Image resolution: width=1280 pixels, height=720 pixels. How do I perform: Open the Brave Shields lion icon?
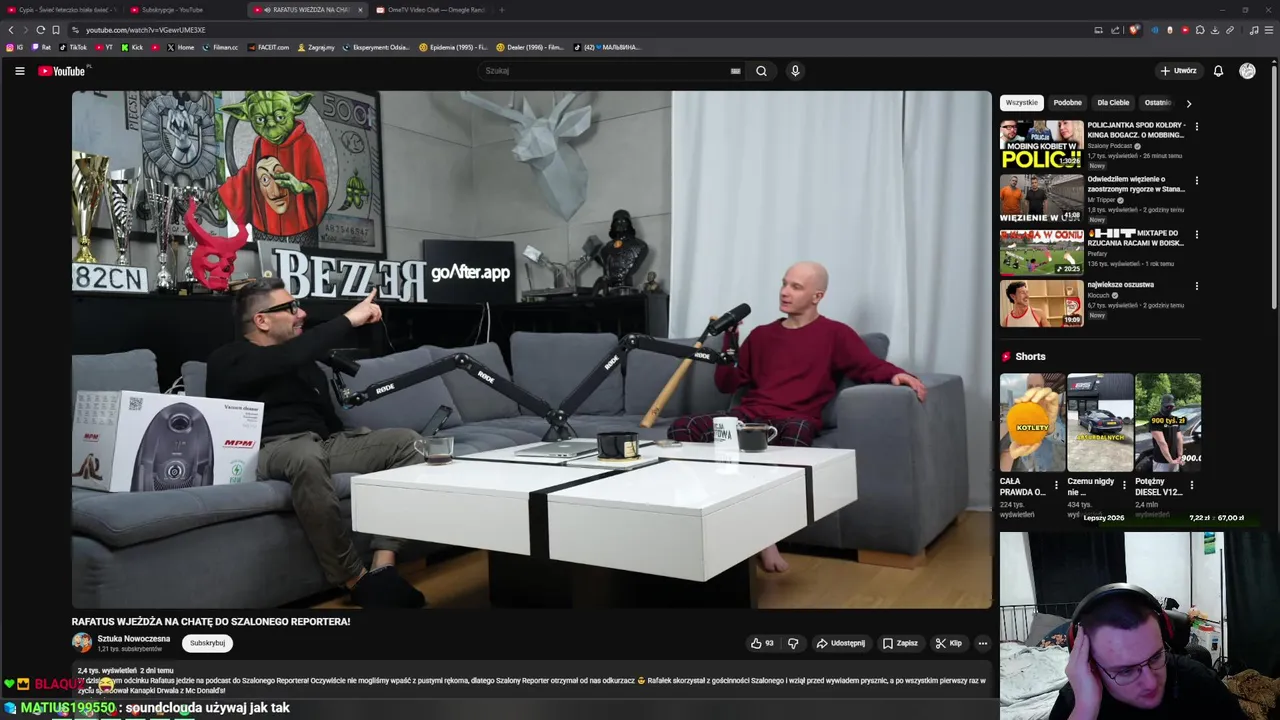coord(1133,30)
